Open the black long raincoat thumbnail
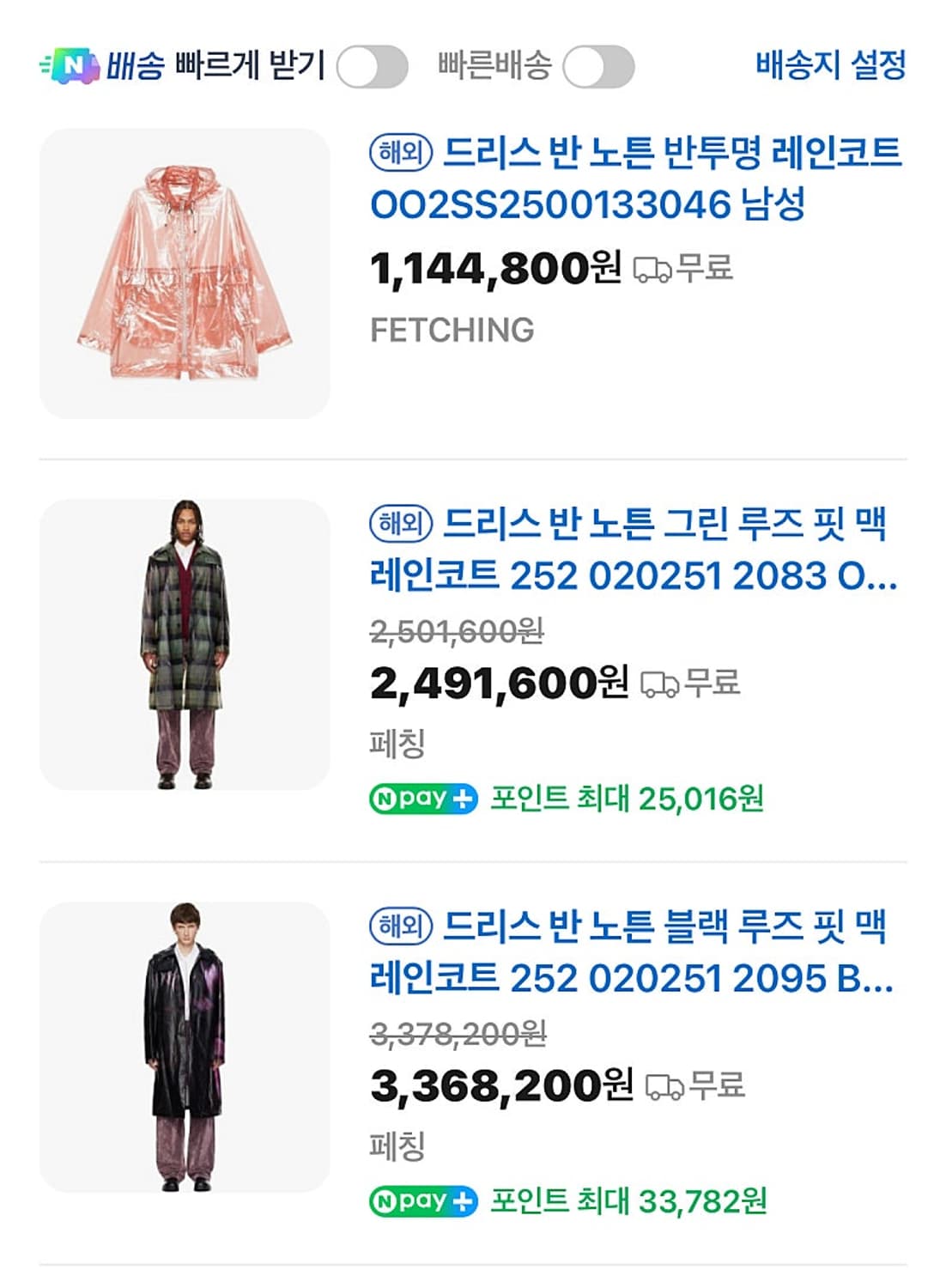Image resolution: width=946 pixels, height=1288 pixels. (x=185, y=1047)
